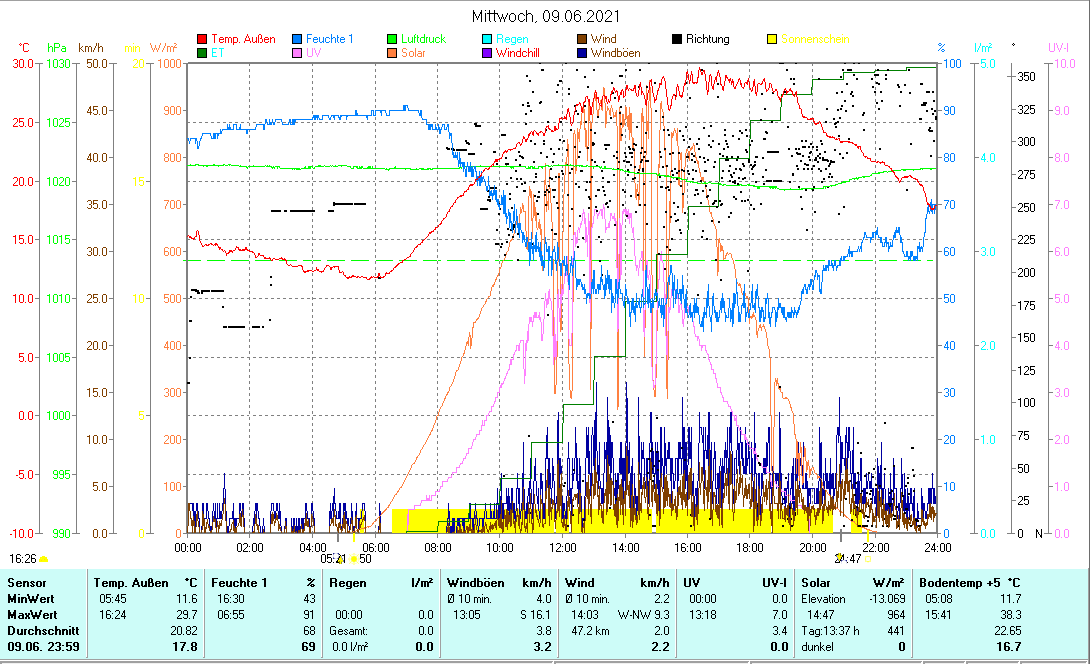Click the 12:00 time axis label
The height and width of the screenshot is (664, 1090).
pos(562,547)
